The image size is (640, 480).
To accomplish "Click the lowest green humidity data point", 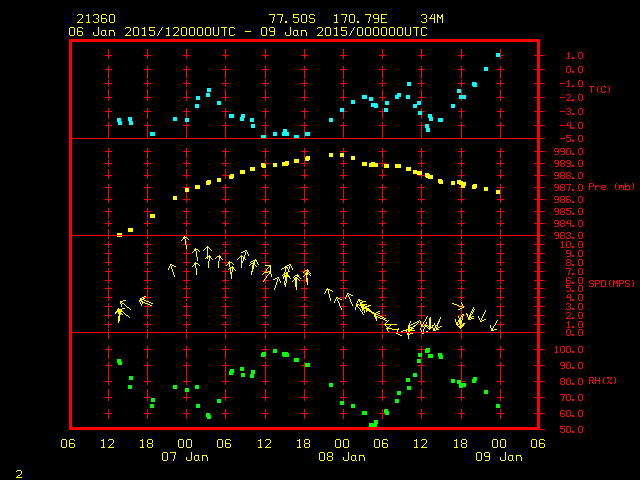I will click(372, 425).
